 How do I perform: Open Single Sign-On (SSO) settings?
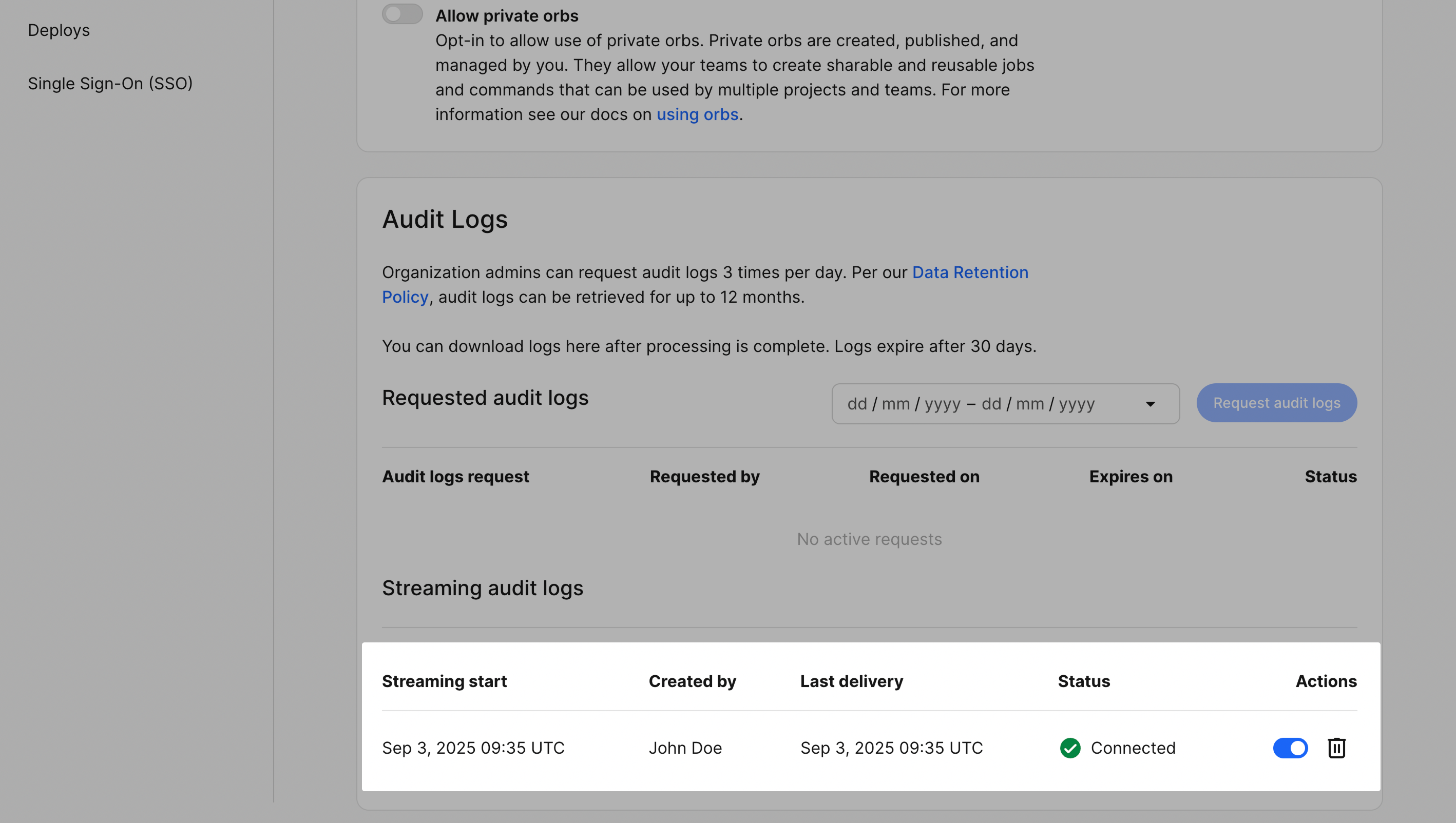pos(110,83)
